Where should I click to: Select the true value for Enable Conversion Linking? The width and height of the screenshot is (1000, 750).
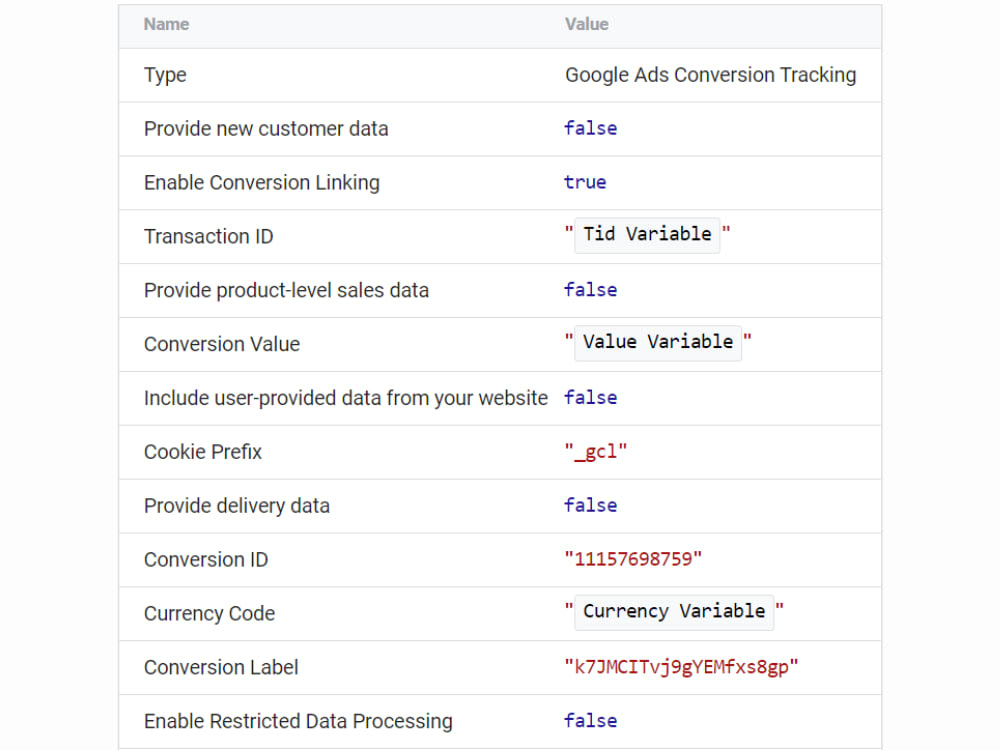click(x=585, y=182)
